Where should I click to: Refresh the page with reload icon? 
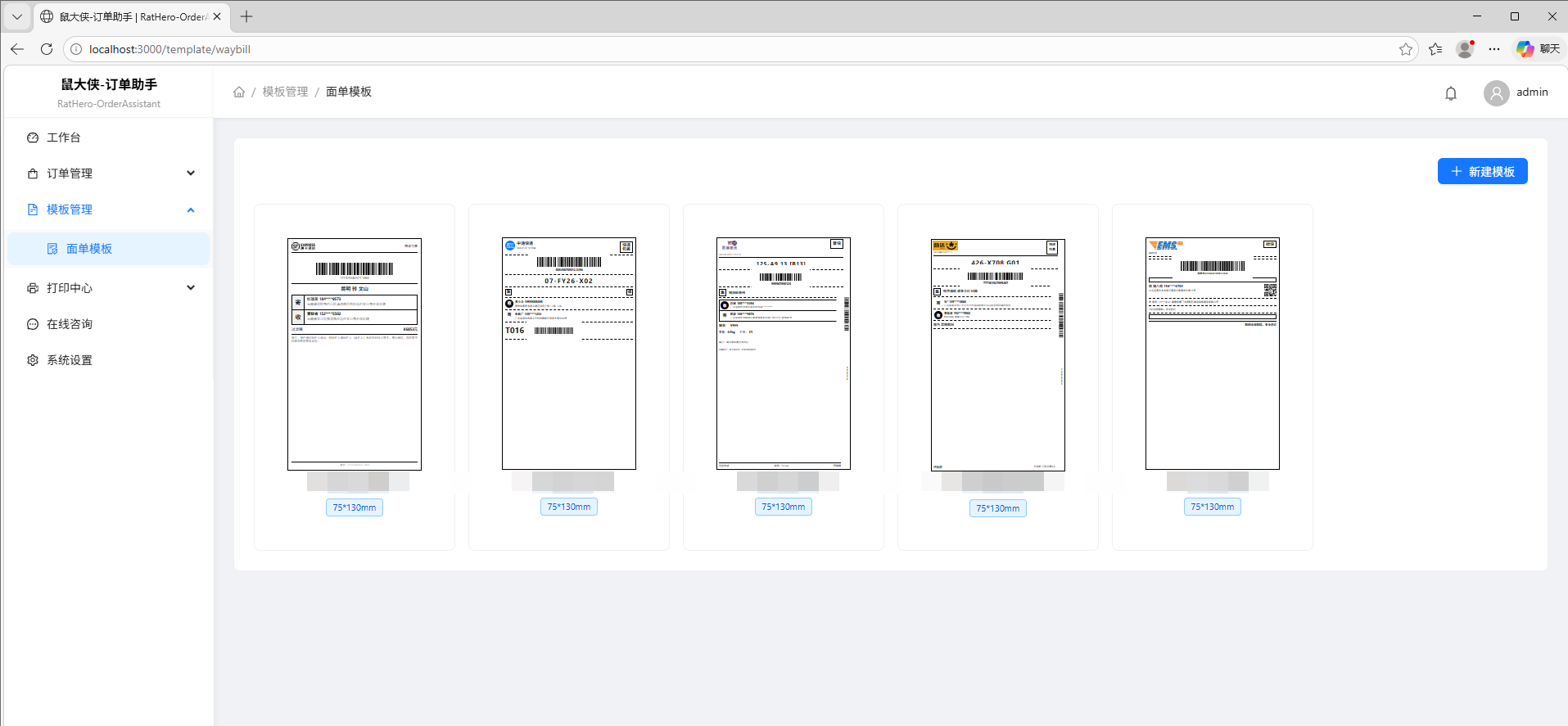(47, 49)
